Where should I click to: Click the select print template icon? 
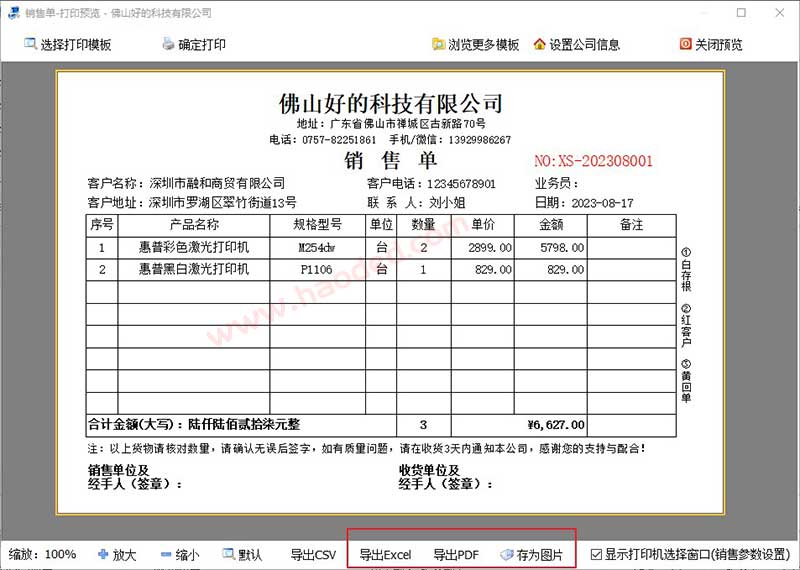[x=30, y=44]
